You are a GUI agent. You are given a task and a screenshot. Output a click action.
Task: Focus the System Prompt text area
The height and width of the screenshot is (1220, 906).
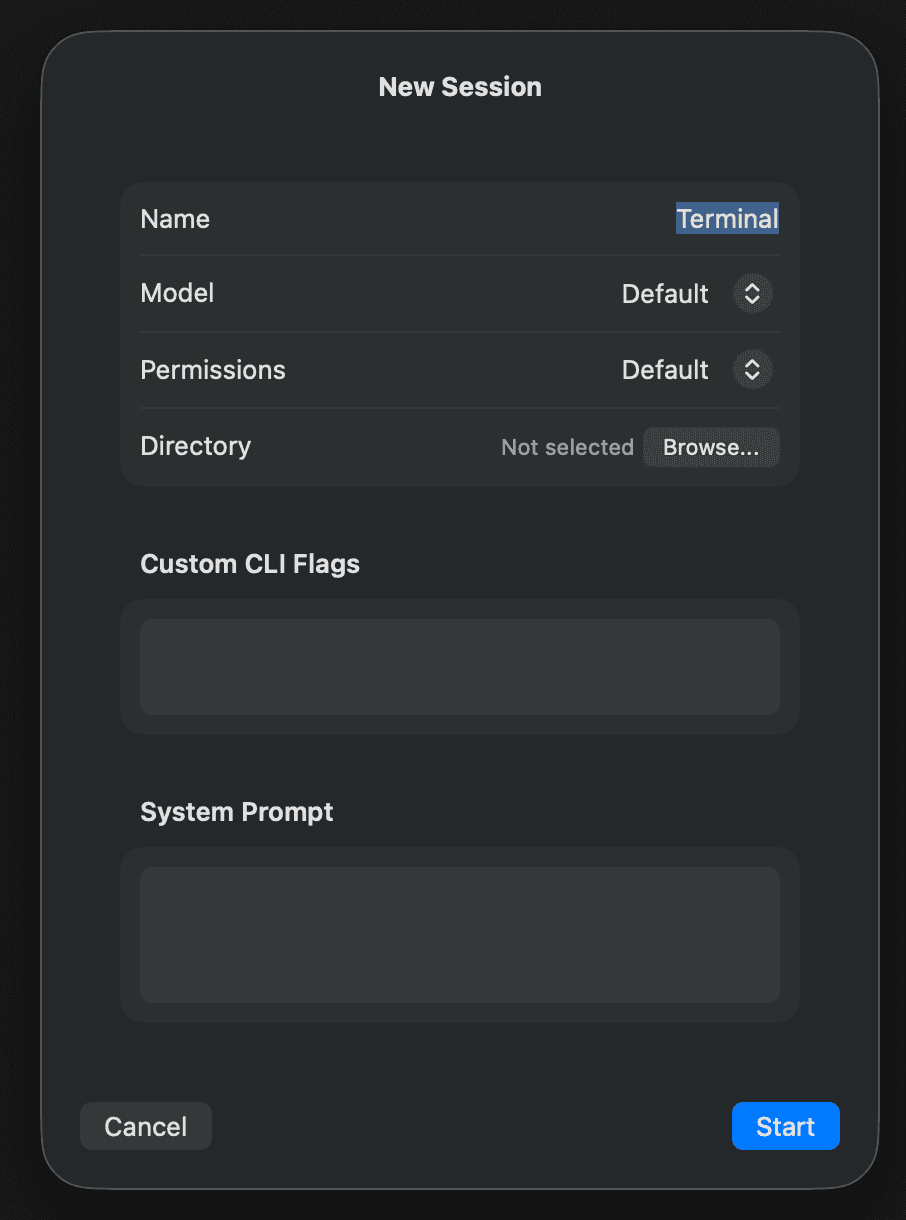point(459,935)
